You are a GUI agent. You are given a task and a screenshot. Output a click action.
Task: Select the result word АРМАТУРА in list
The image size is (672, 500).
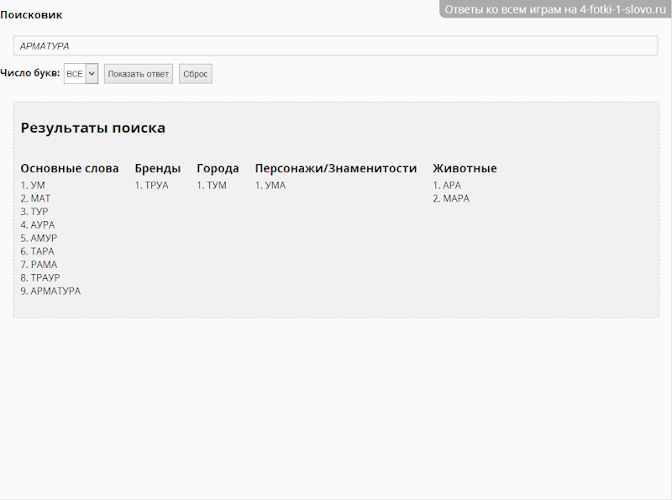[56, 291]
